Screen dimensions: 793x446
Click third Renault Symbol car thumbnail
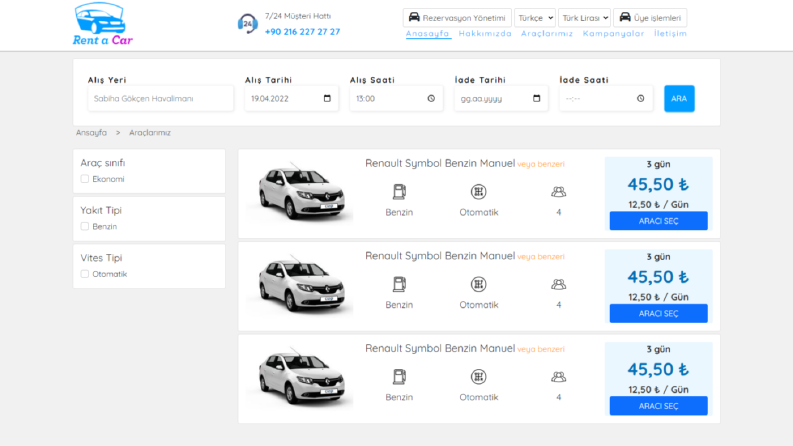point(301,378)
